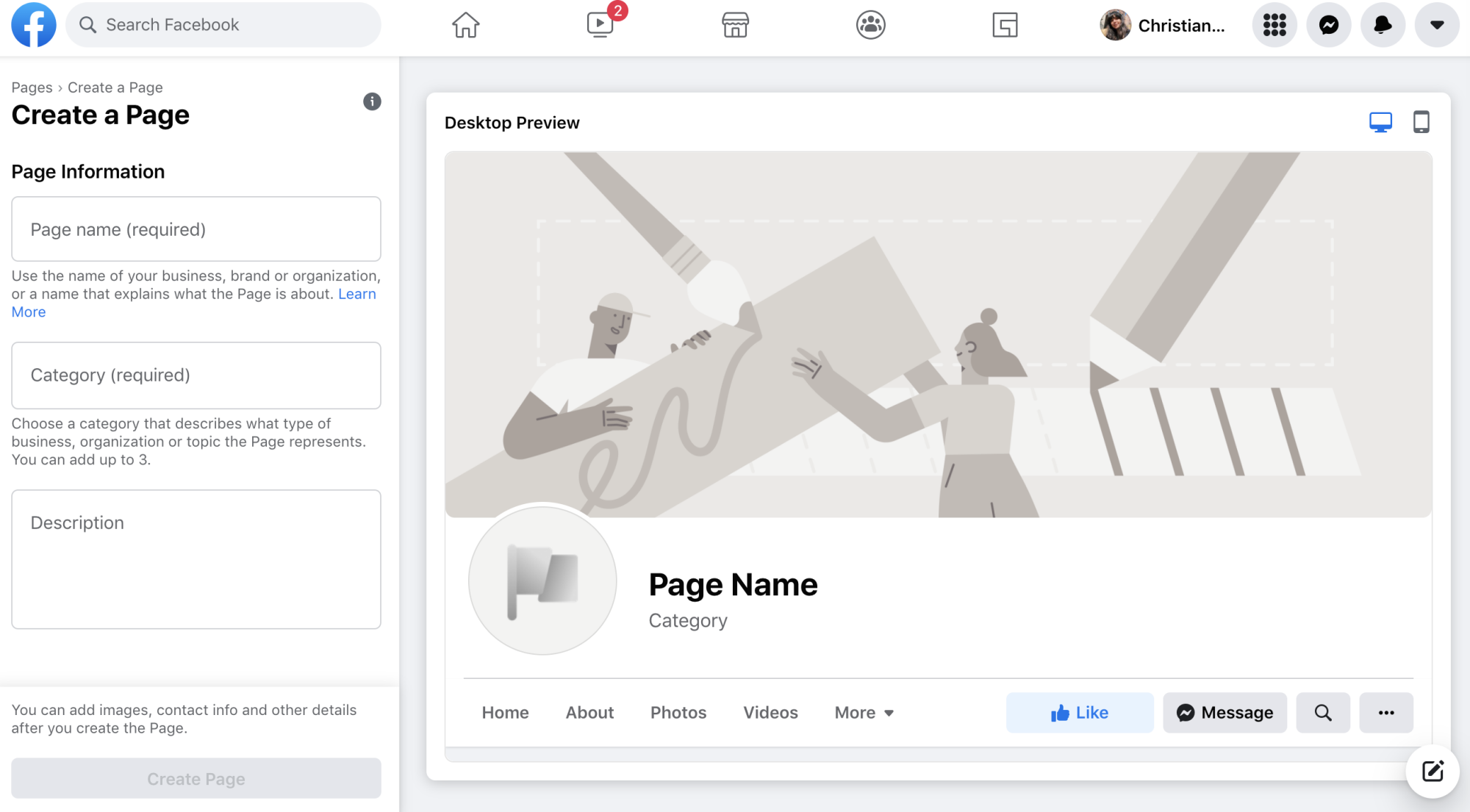The height and width of the screenshot is (812, 1470).
Task: Toggle the dropdown arrow next to profile
Action: (x=1436, y=25)
